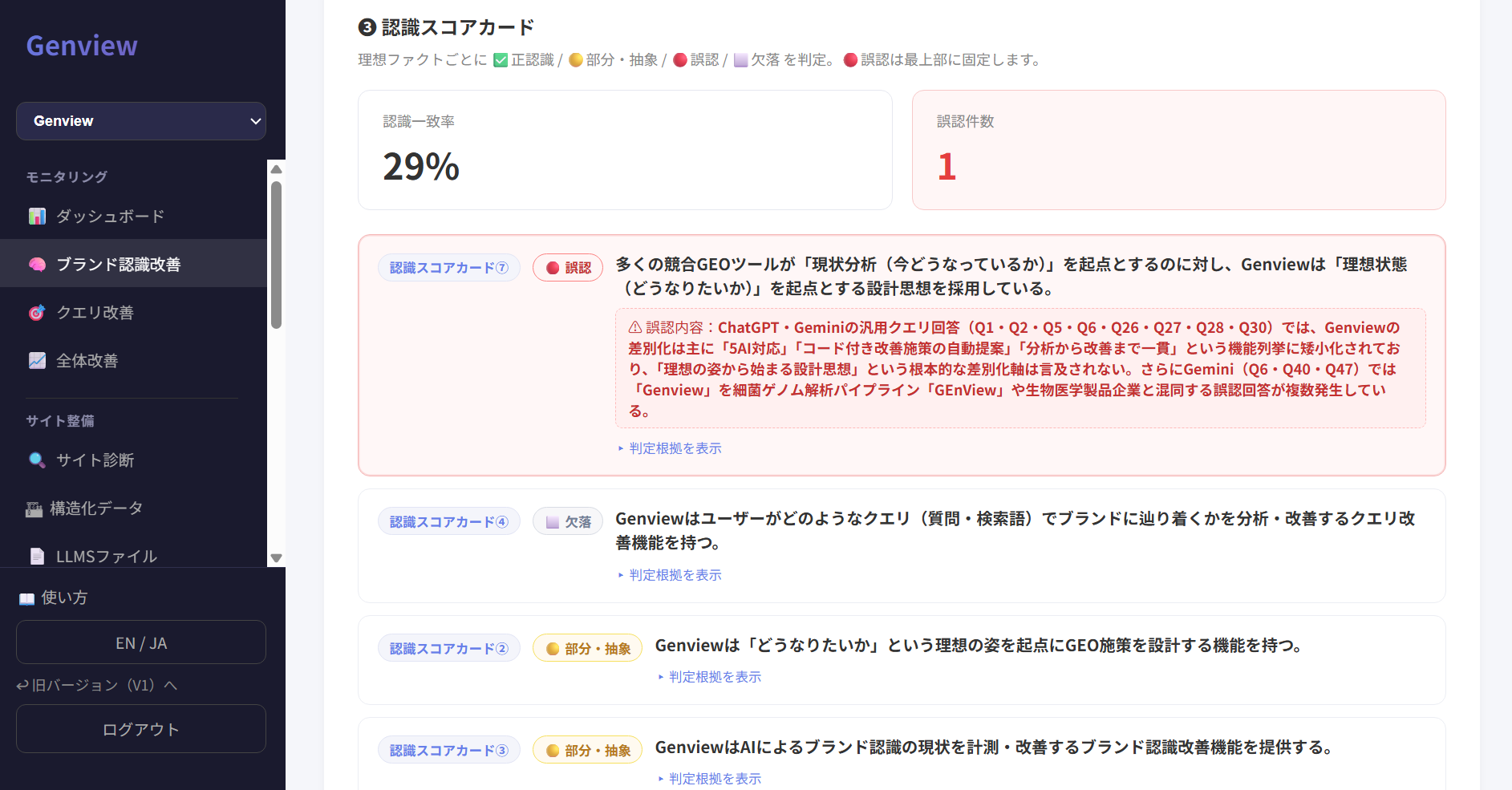
Task: Go to クエリ改善 page
Action: (133, 313)
